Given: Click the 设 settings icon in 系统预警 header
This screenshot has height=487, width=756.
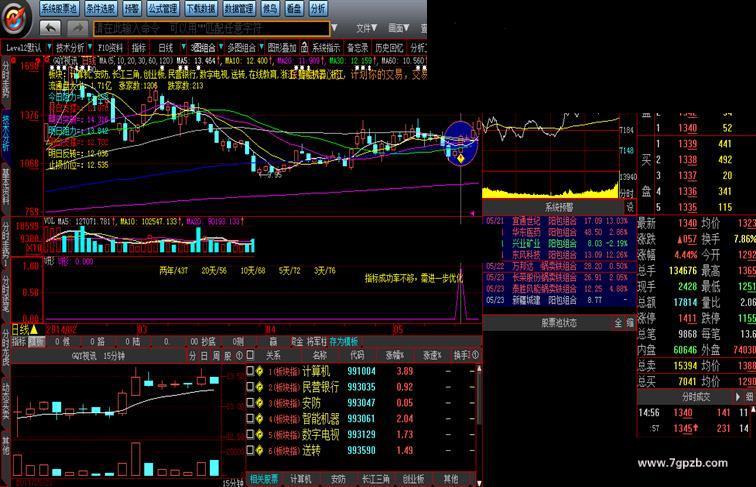Looking at the screenshot, I should click(x=630, y=207).
